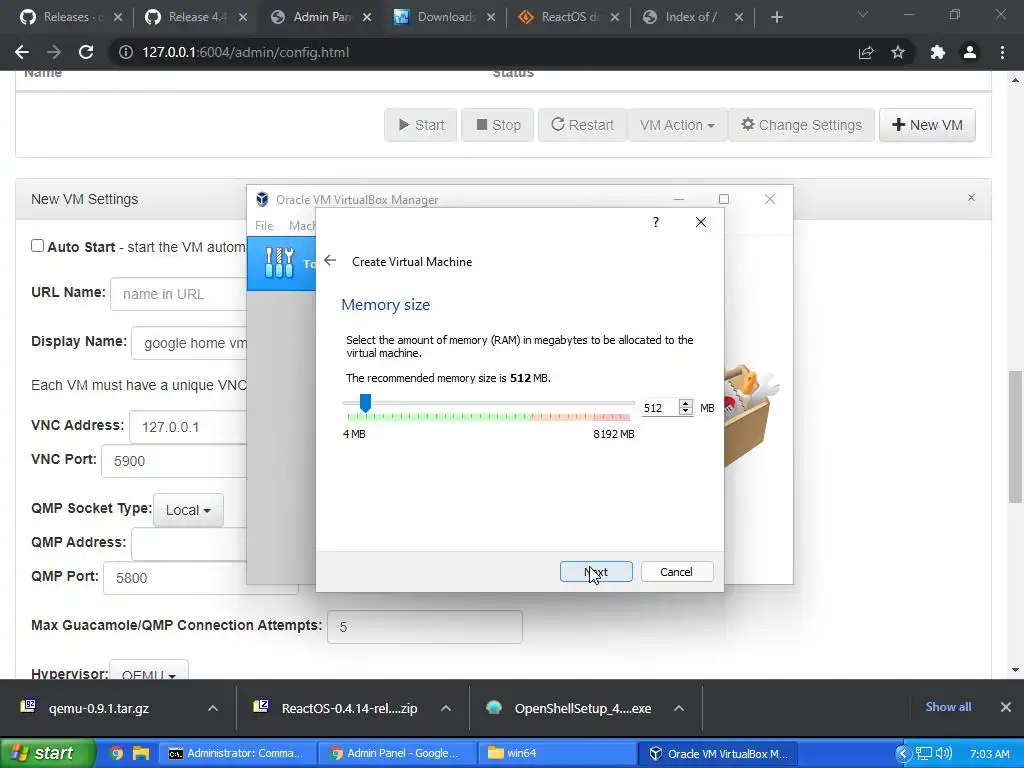Click the VirtualBox Tools icon in sidebar

280,263
